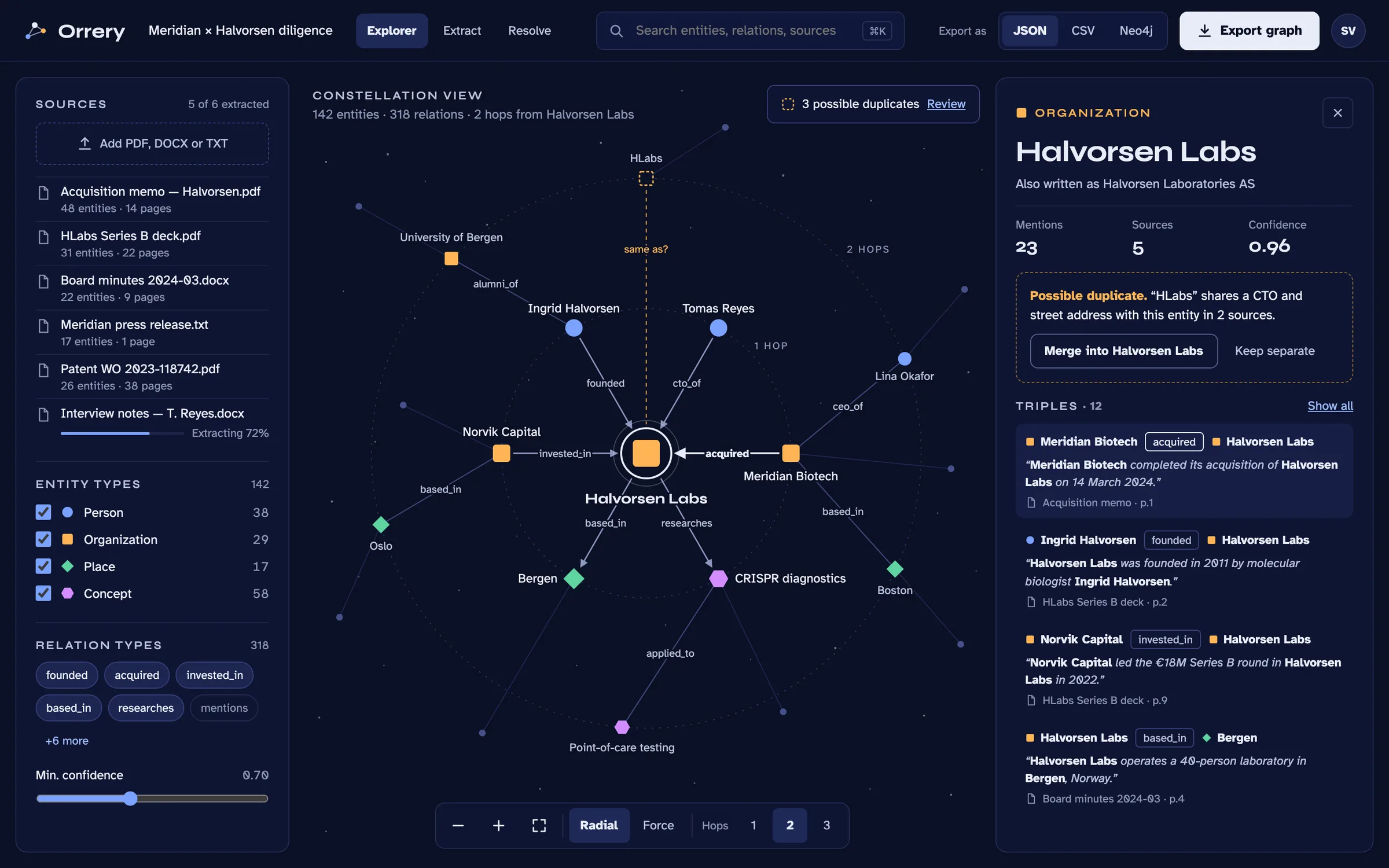Click Merge into Halvorsen Labs
This screenshot has width=1389, height=868.
(x=1124, y=351)
